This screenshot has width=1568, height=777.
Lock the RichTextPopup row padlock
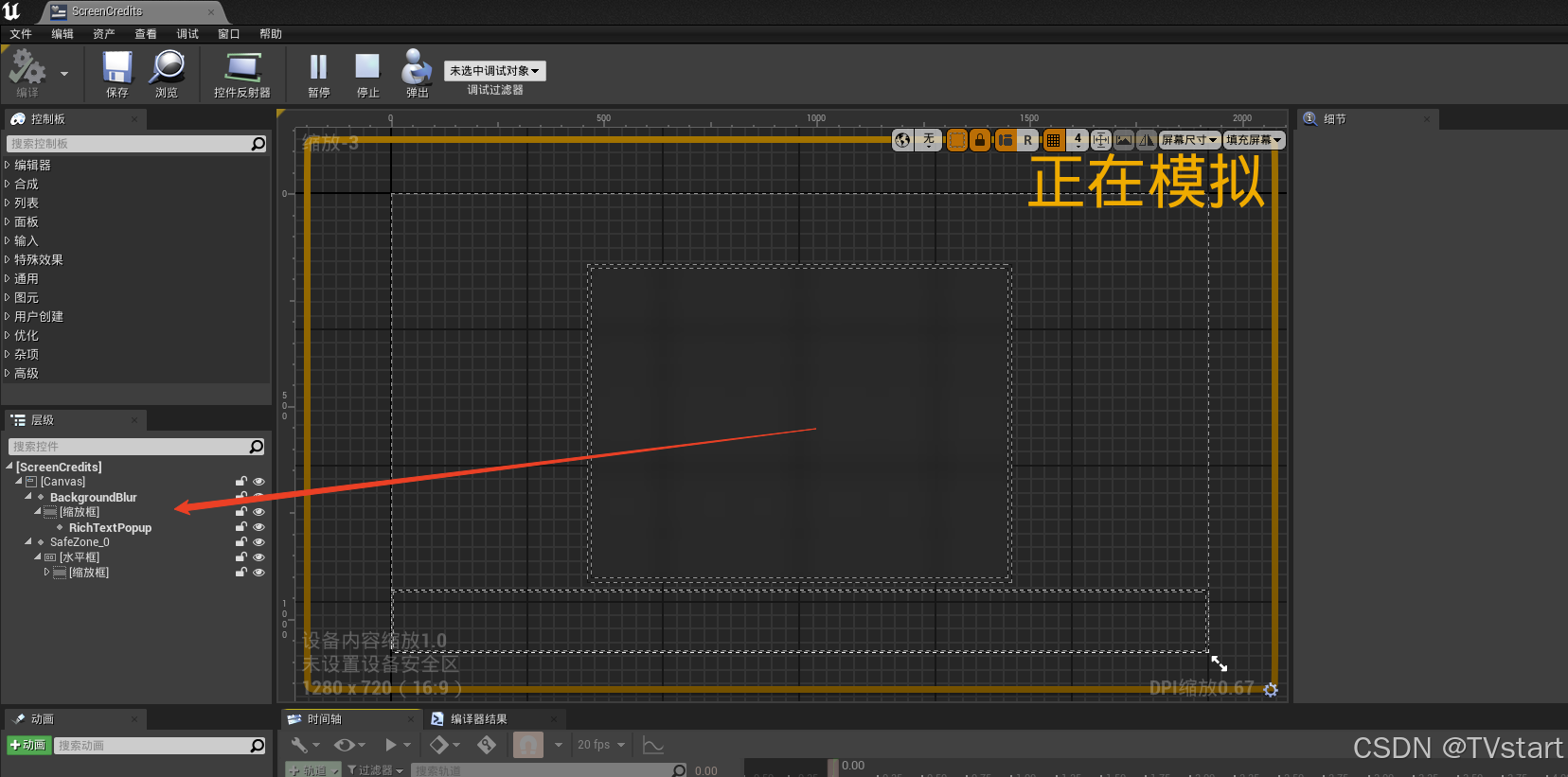[x=241, y=527]
